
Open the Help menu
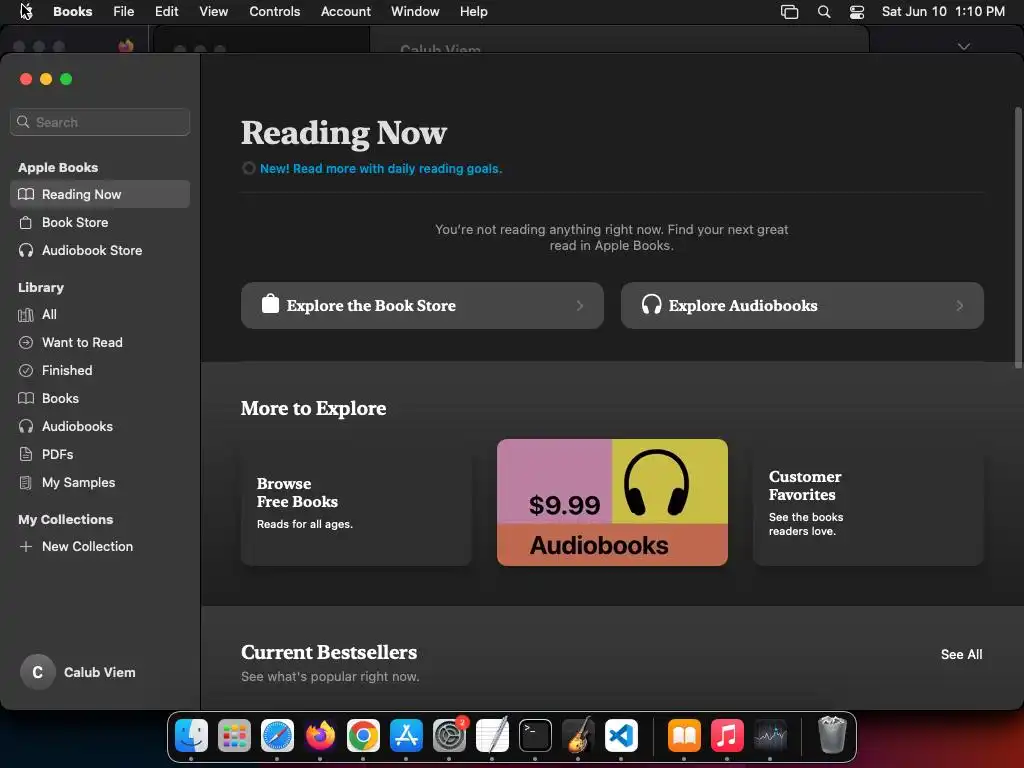pyautogui.click(x=473, y=12)
